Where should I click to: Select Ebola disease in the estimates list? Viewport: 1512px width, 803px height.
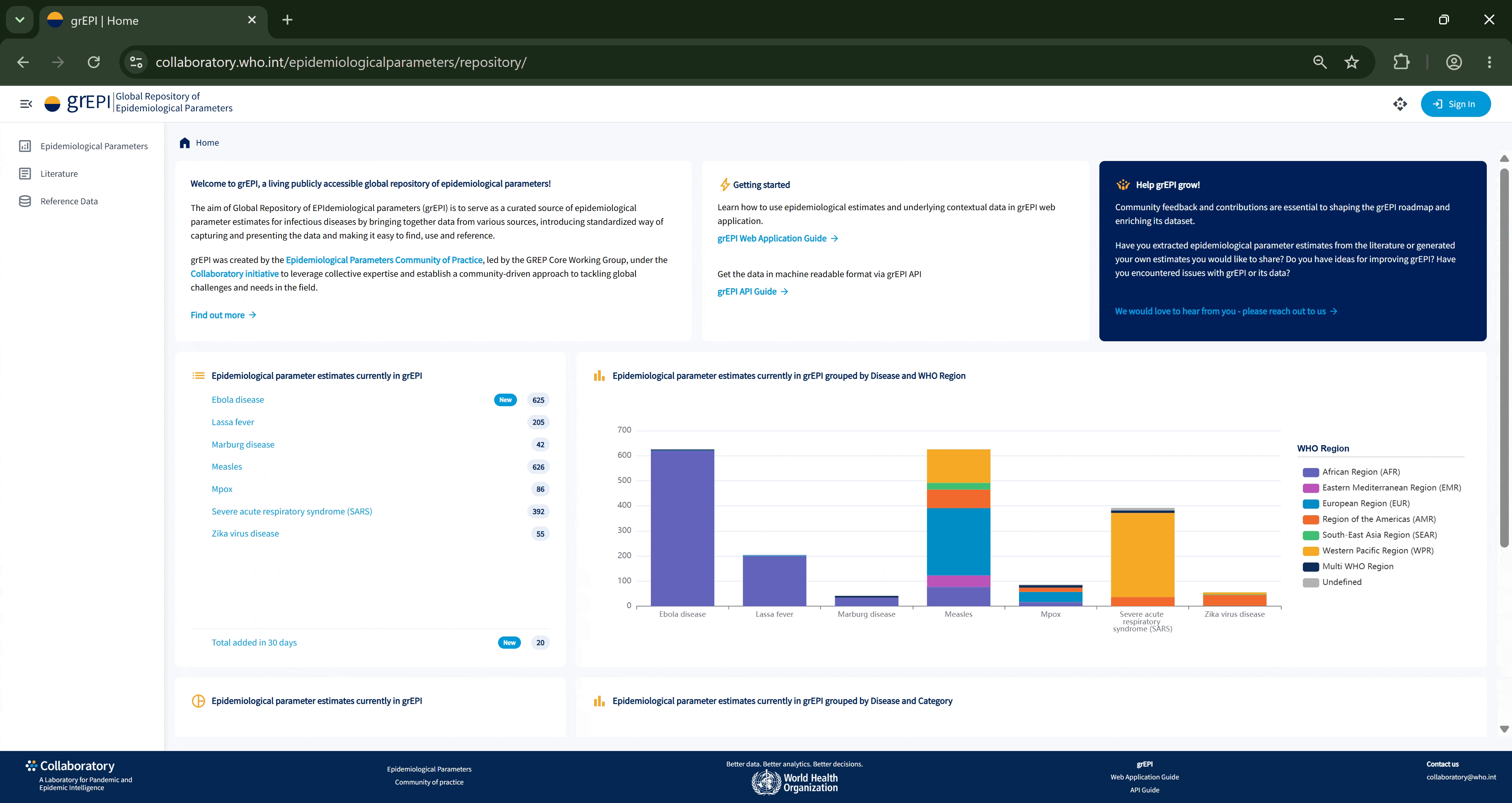[x=238, y=400]
